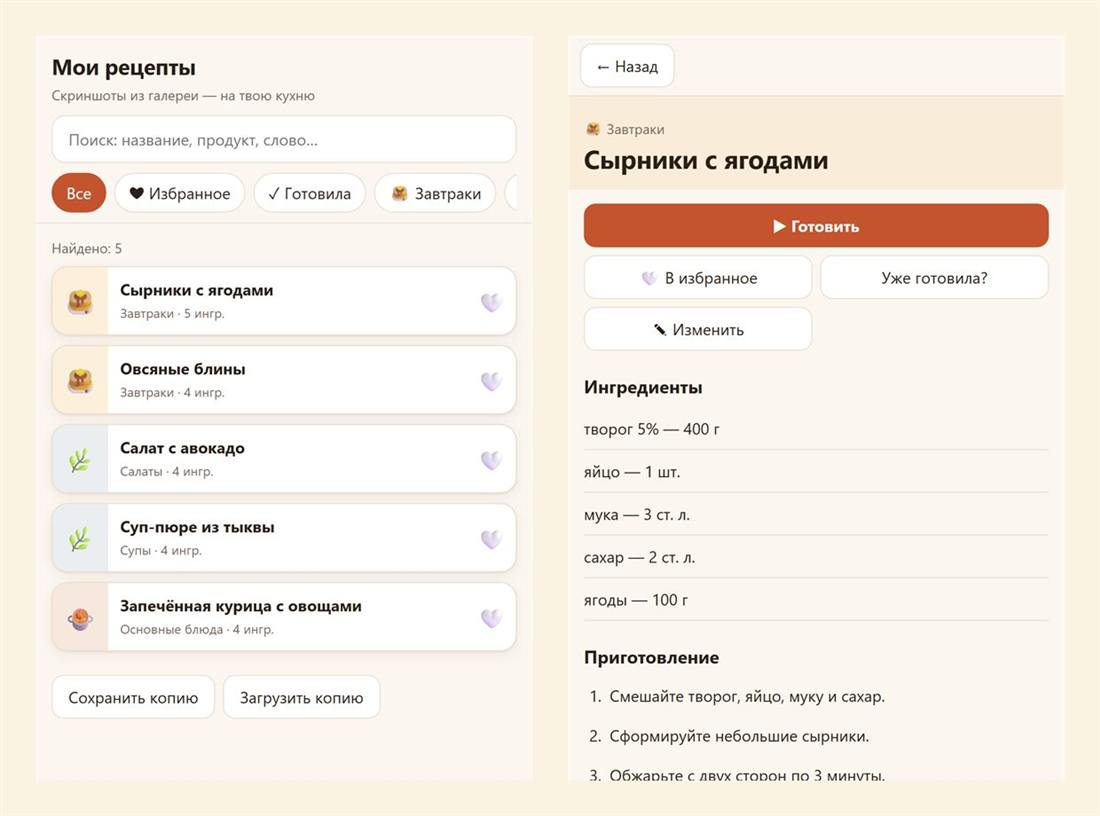Screen dimensions: 1100x816
Task: Click step Смешайте творог, яйцо, муку и сахар
Action: coord(747,697)
